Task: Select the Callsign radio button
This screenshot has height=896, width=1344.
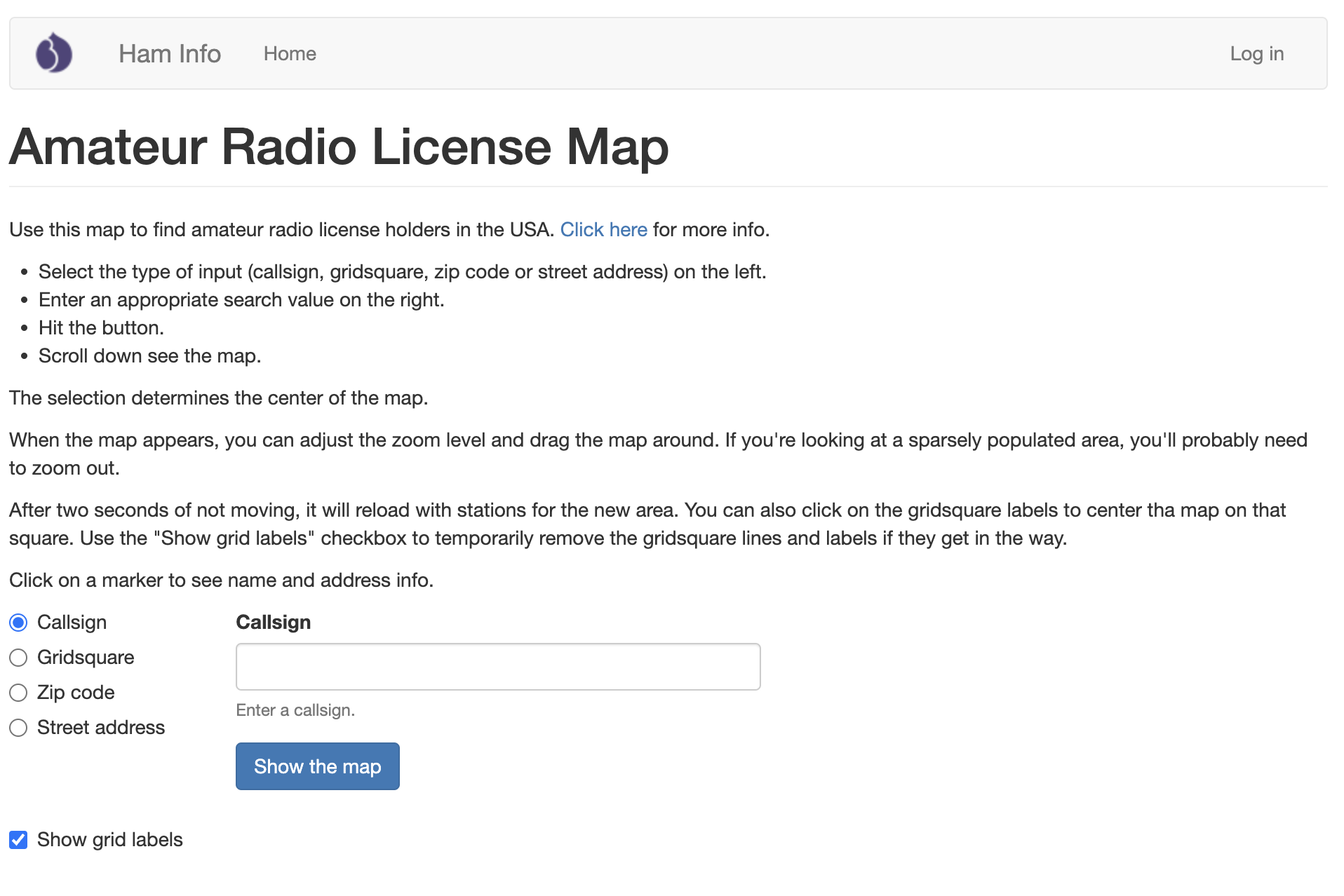Action: 18,623
